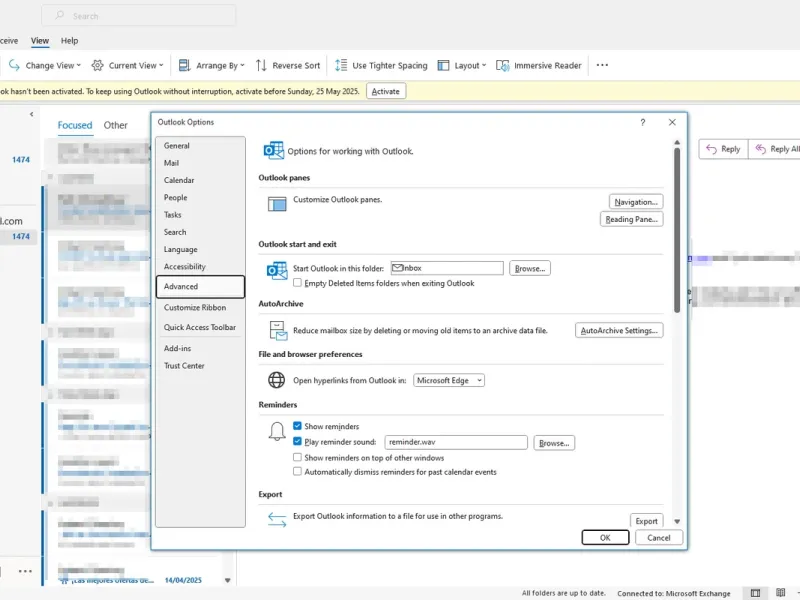Click the Reverse Sort arrows icon

(261, 65)
